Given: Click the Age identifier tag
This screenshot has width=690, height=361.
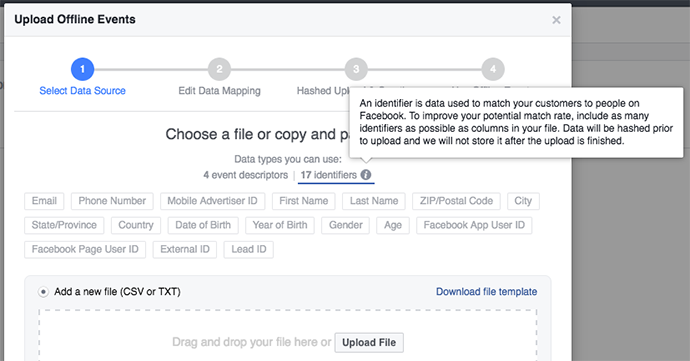Looking at the screenshot, I should [393, 225].
